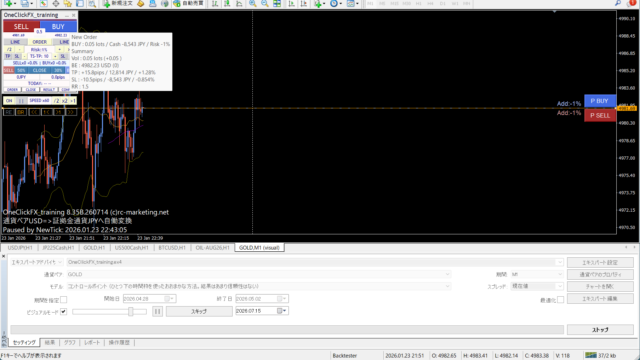The width and height of the screenshot is (640, 360).
Task: Expand the 期間 M1 dropdown
Action: [559, 274]
